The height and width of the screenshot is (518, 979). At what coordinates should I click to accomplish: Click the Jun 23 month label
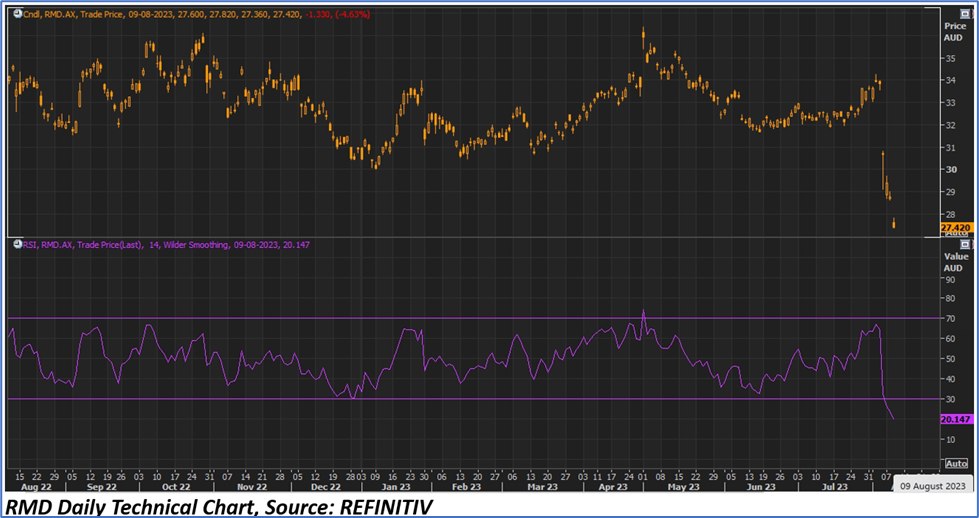coord(762,487)
